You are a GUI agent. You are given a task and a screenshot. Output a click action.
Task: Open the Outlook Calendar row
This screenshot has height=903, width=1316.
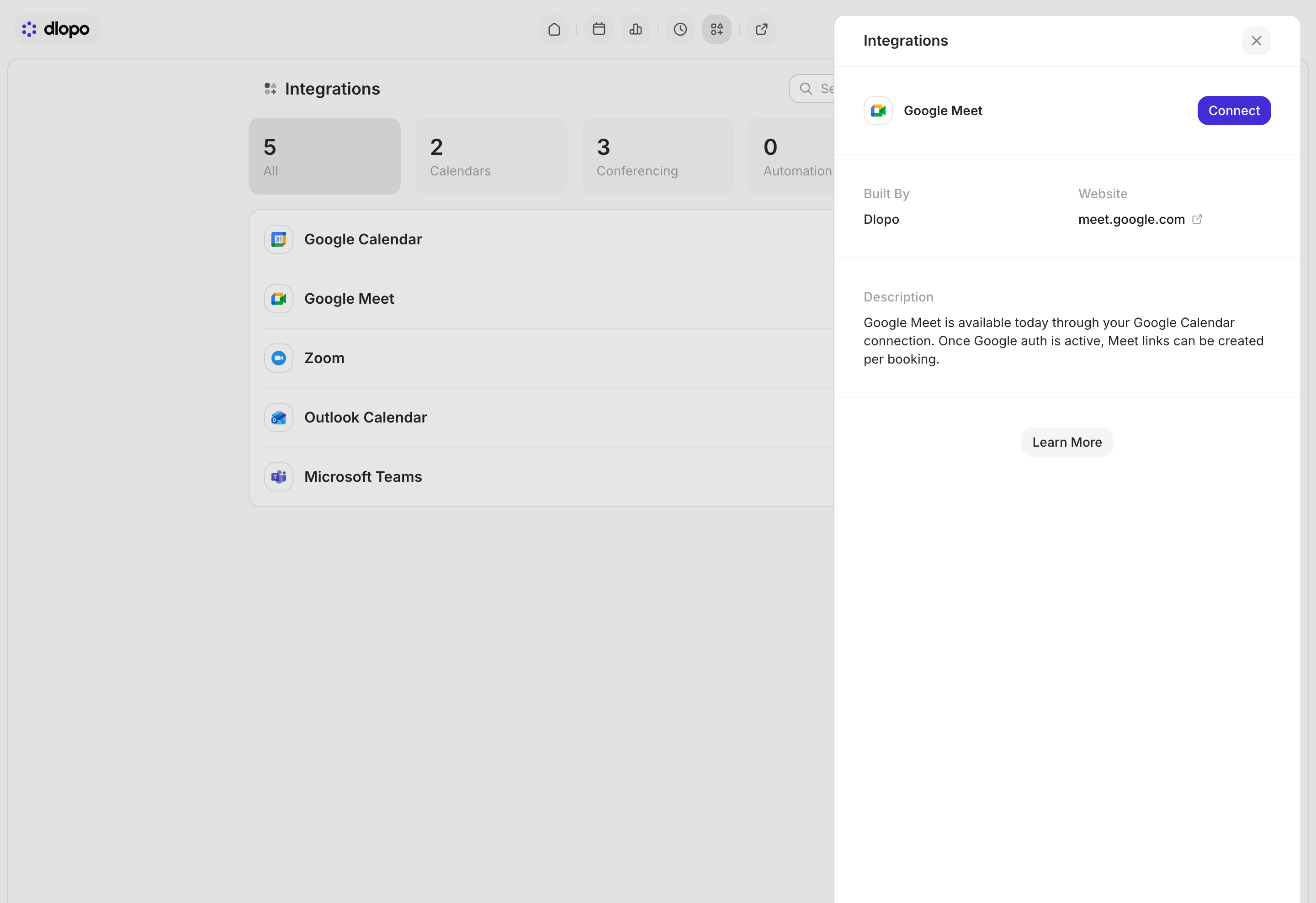click(542, 418)
